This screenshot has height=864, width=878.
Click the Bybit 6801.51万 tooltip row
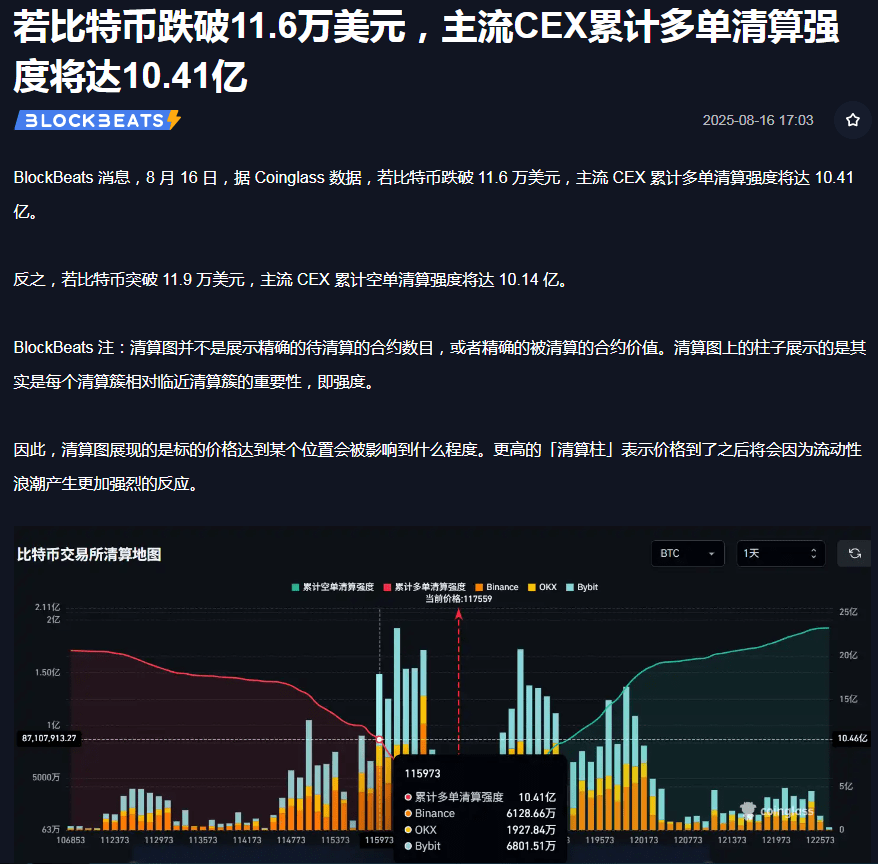[480, 846]
